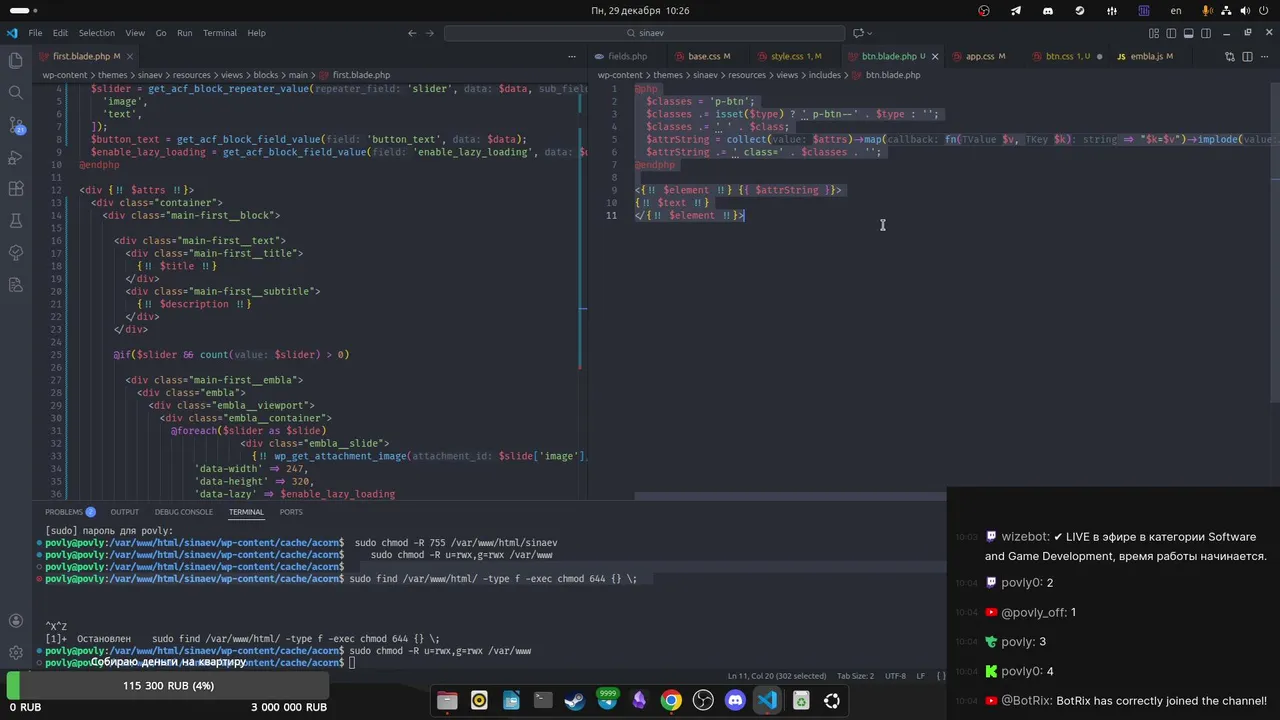
Task: Open Discord from the dock
Action: pos(735,701)
